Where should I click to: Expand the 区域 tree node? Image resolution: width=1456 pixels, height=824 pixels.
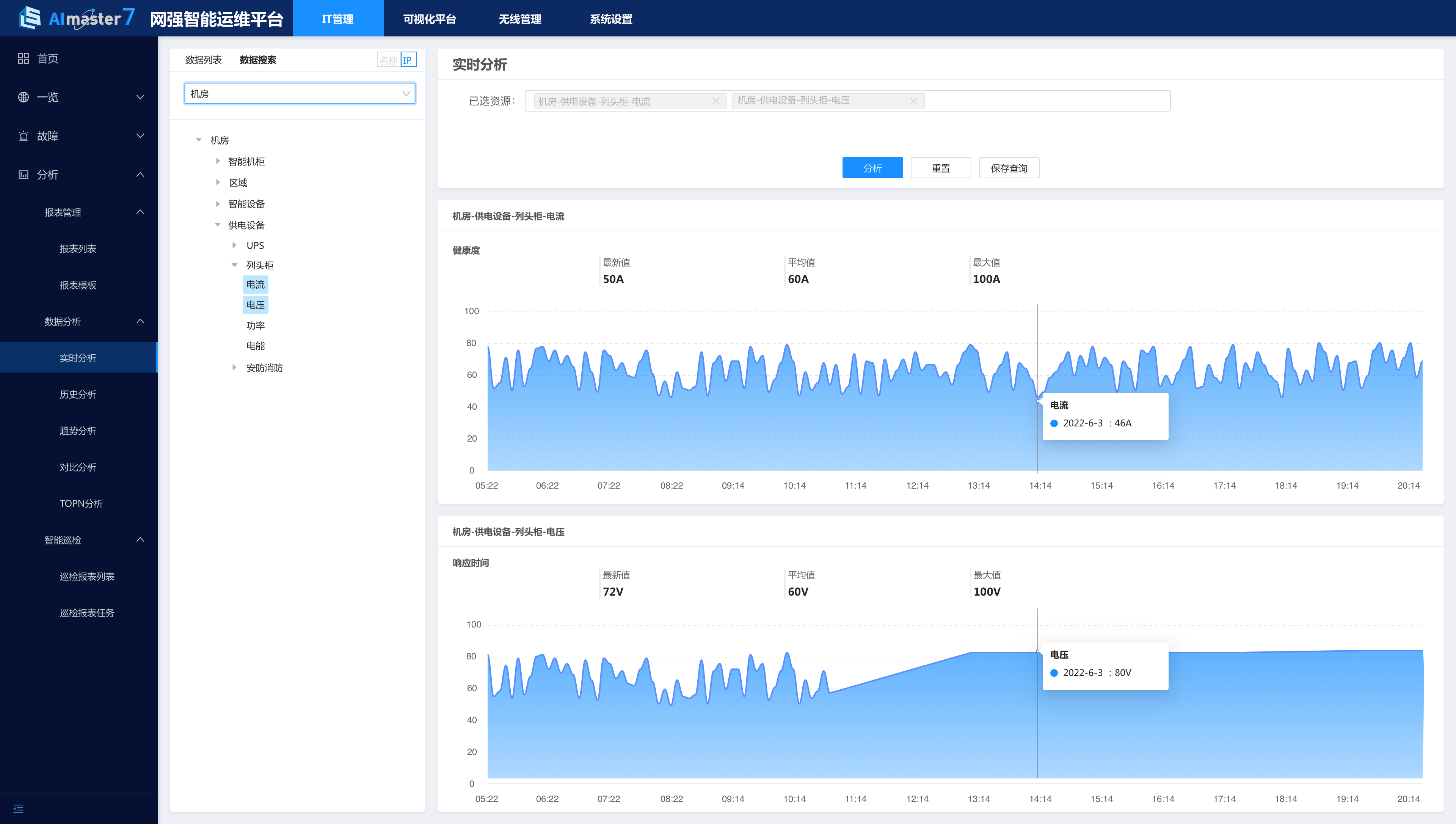click(218, 182)
